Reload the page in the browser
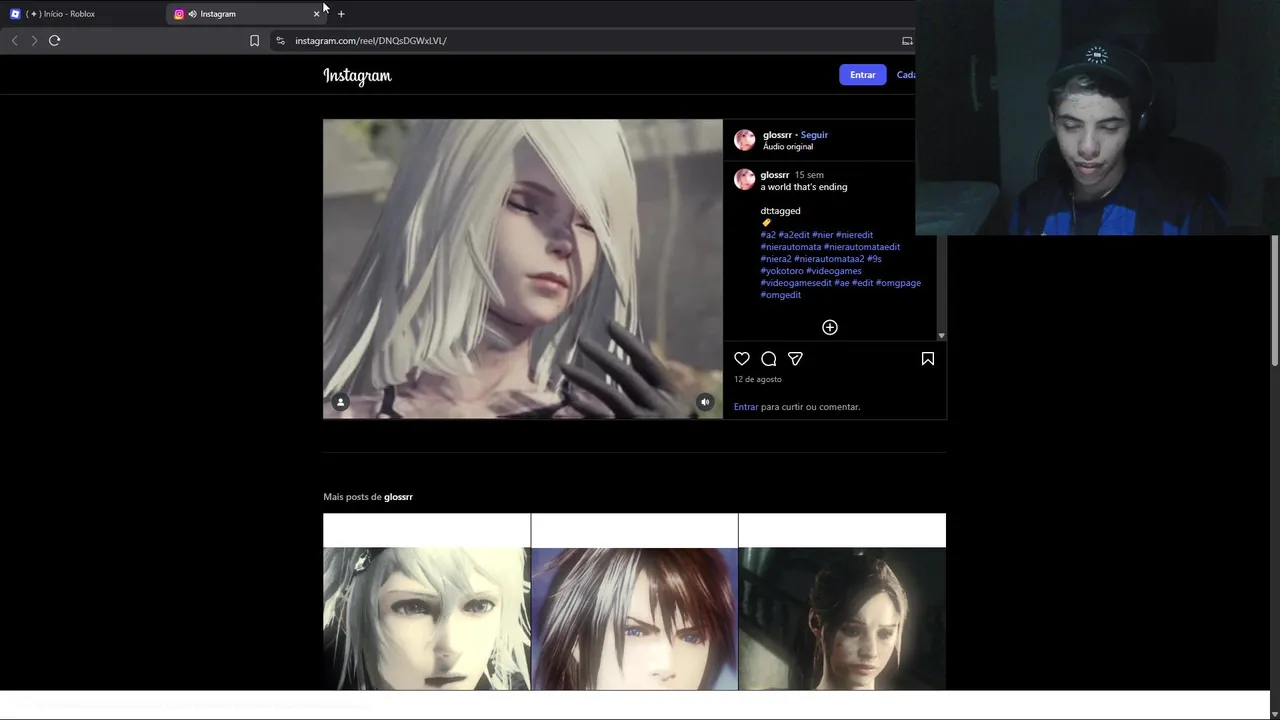Screen dimensions: 1280x720 (55, 41)
